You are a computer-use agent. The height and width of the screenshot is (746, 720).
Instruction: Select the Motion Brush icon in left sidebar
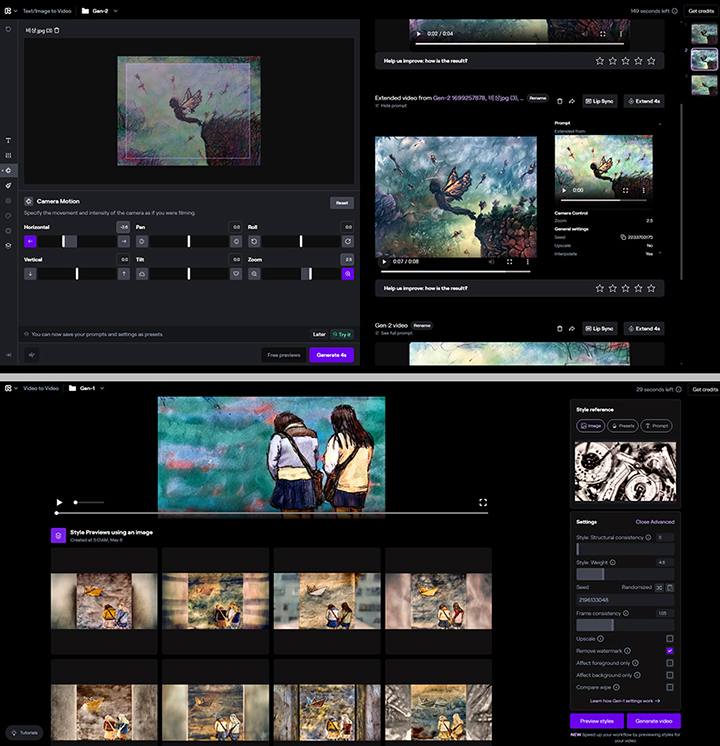(8, 186)
